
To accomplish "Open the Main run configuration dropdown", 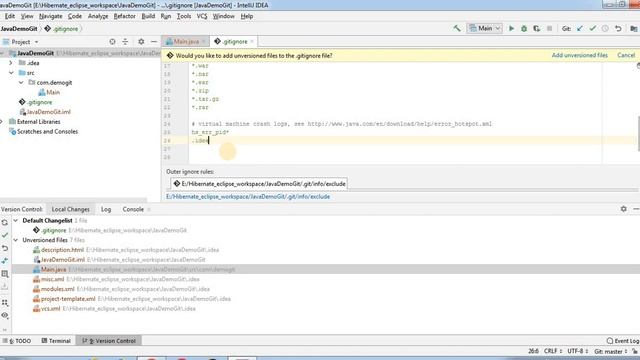I will (484, 28).
